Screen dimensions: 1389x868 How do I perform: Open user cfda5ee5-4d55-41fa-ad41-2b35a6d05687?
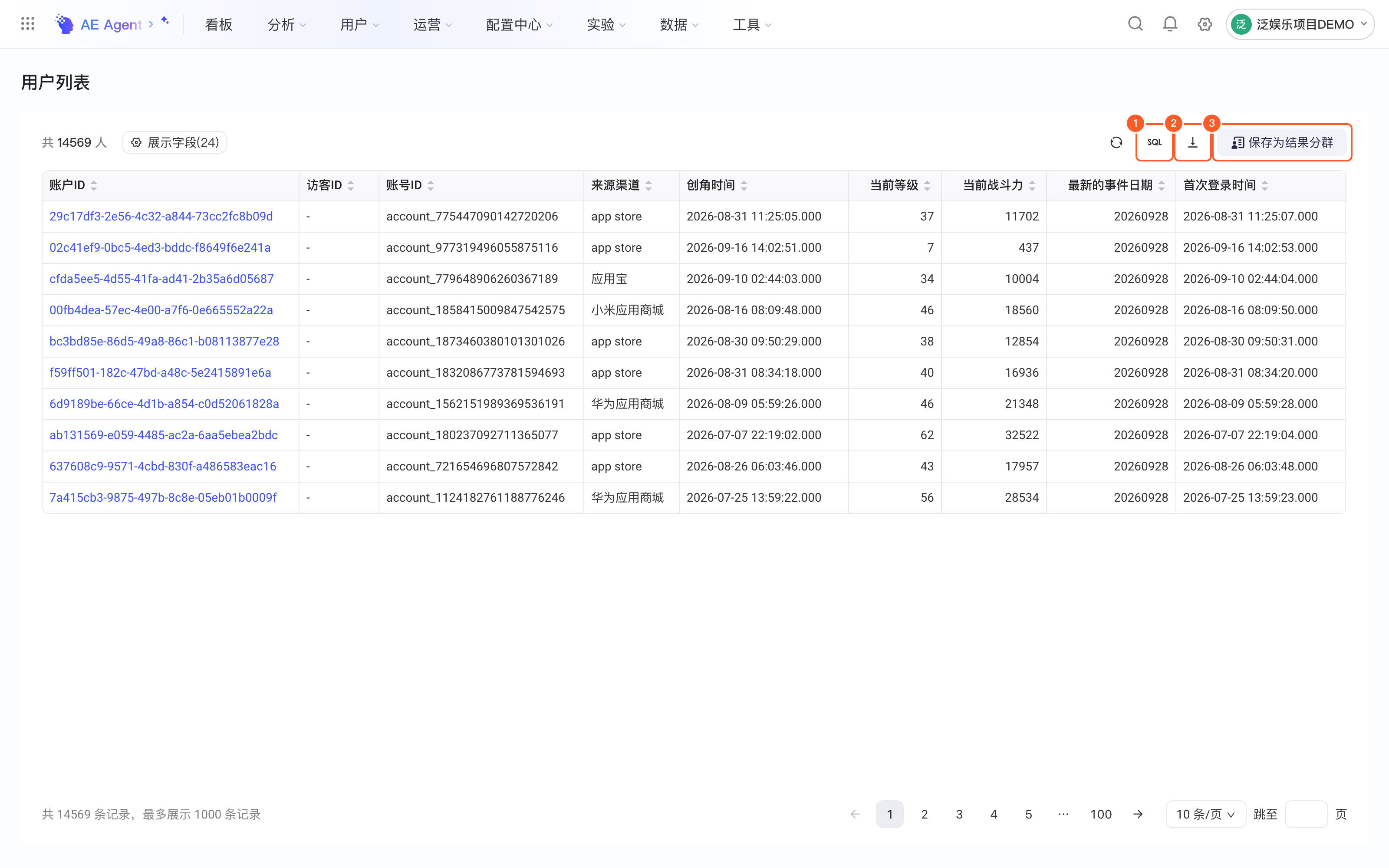pyautogui.click(x=161, y=279)
